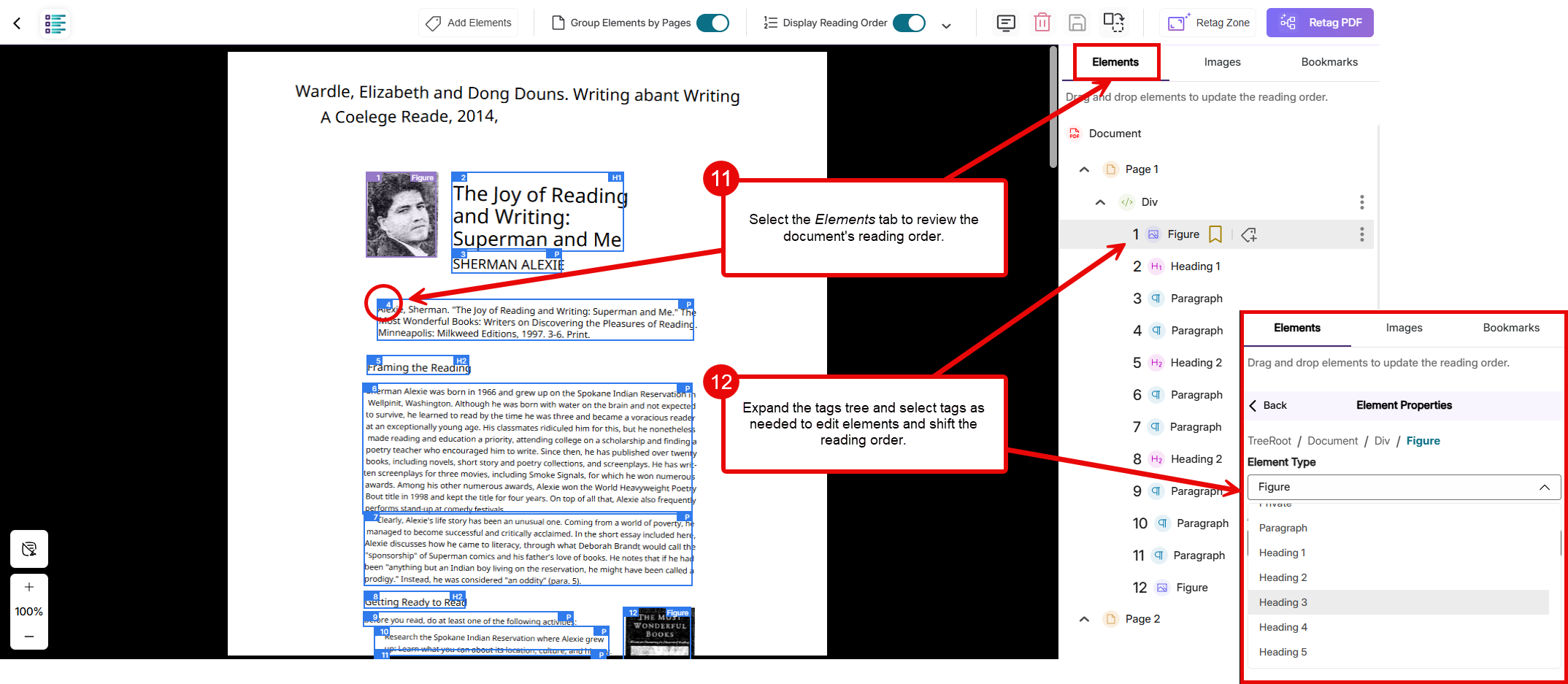
Task: Switch to the Images tab in main panel
Action: tap(1222, 62)
